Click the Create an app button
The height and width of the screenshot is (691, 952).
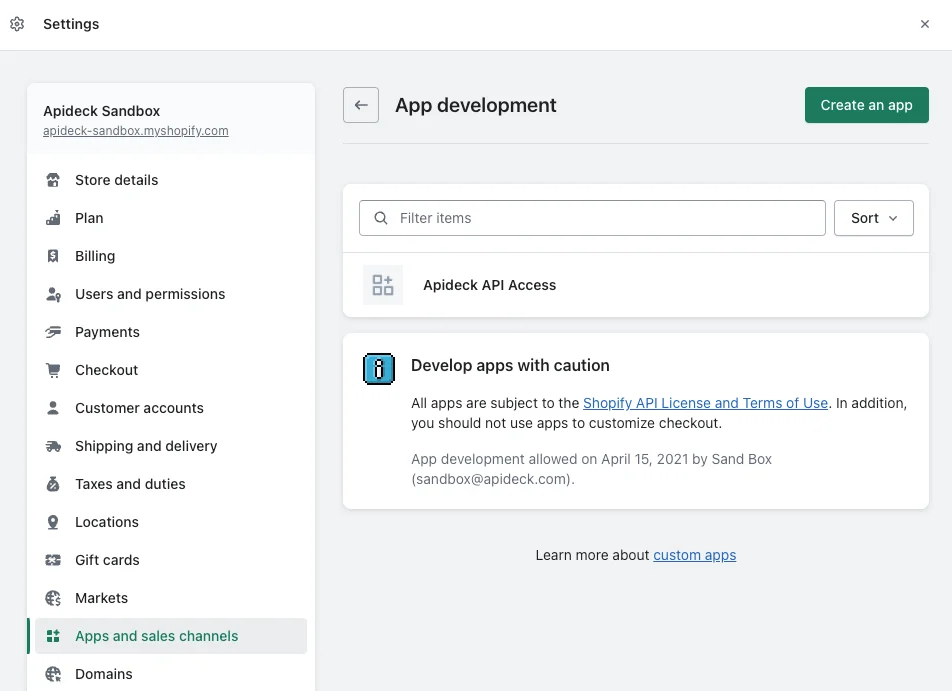866,105
